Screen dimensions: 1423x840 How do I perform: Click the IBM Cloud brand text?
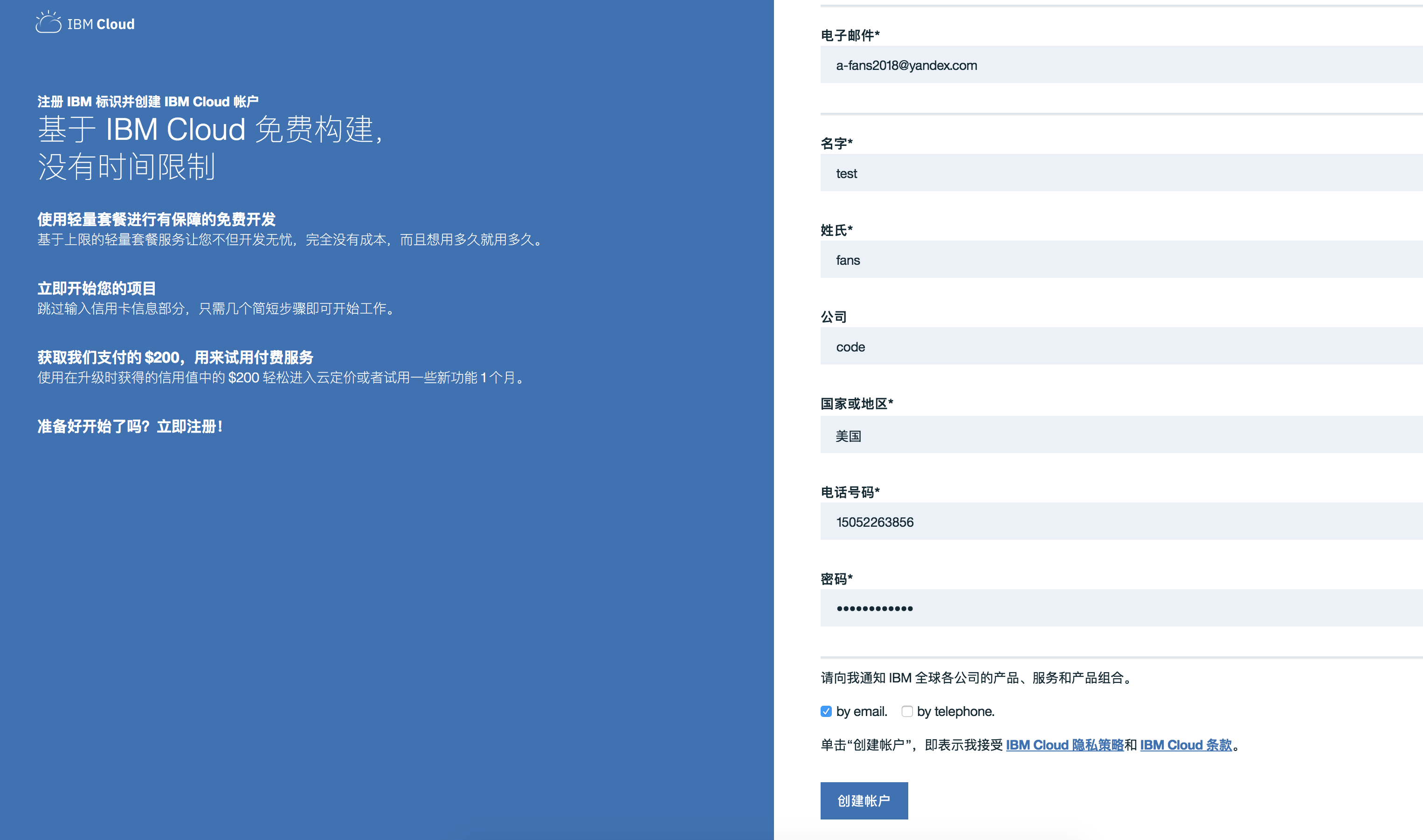click(x=101, y=24)
